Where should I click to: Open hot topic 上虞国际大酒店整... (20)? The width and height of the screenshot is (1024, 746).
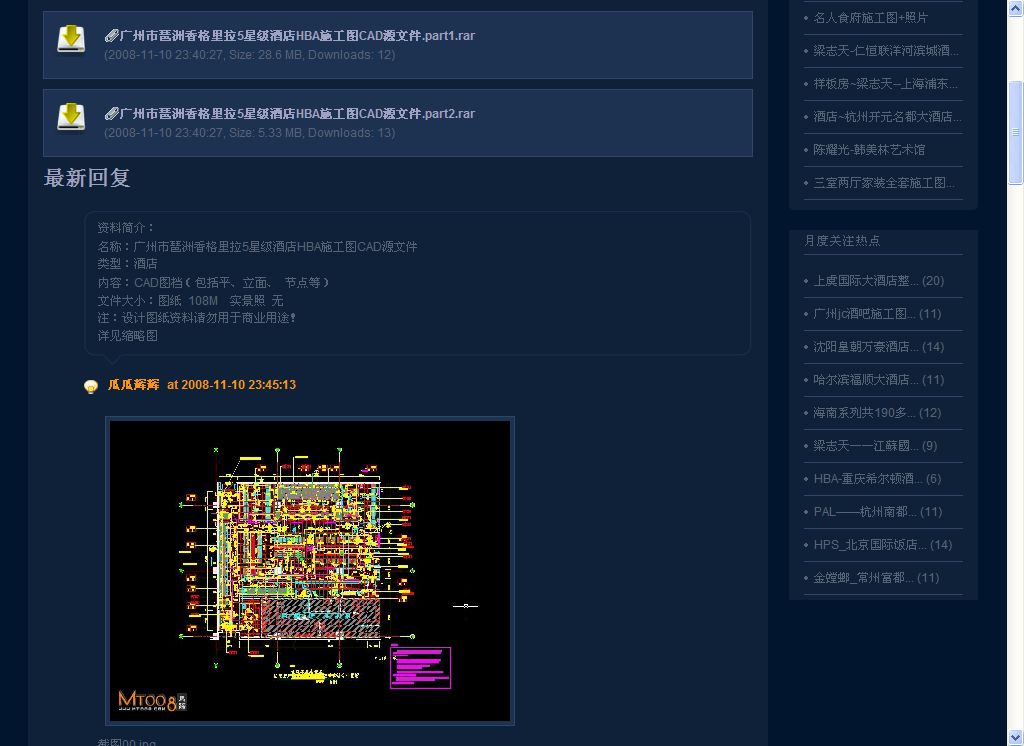pyautogui.click(x=878, y=281)
